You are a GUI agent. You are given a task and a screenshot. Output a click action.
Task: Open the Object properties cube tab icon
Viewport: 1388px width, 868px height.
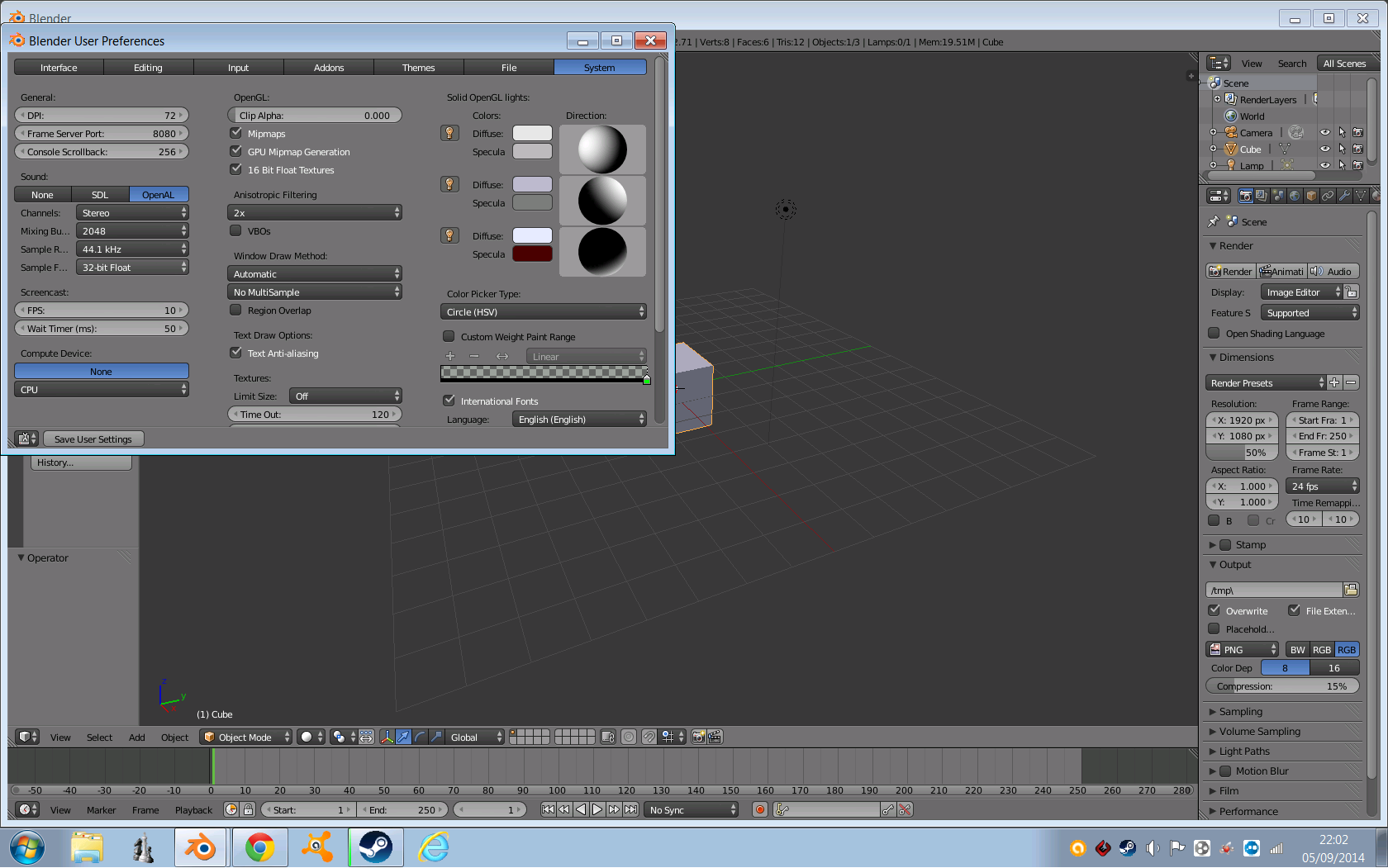[x=1311, y=196]
